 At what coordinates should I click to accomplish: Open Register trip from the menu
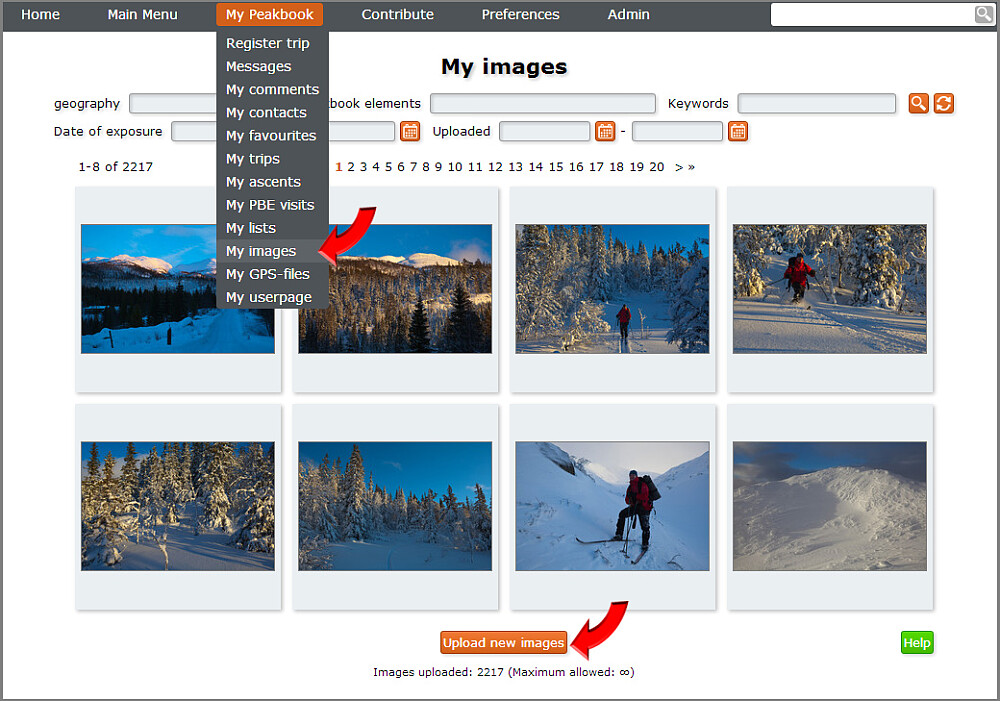[x=267, y=43]
